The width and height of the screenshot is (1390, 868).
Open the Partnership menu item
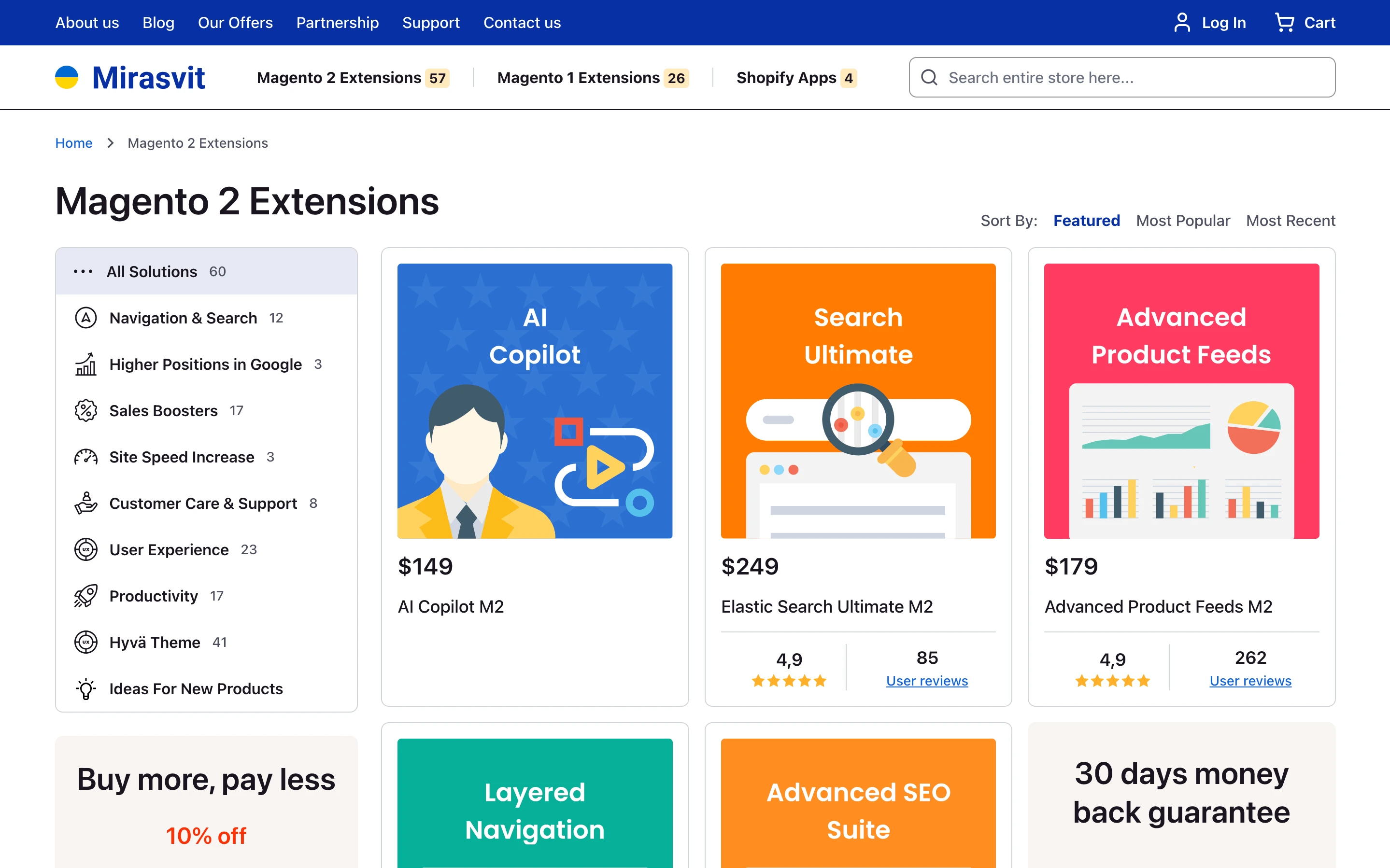(x=338, y=22)
